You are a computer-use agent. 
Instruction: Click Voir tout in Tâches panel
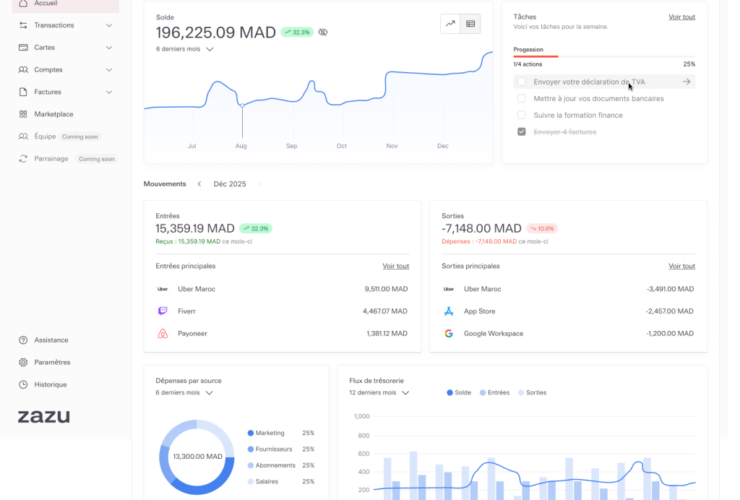tap(681, 17)
